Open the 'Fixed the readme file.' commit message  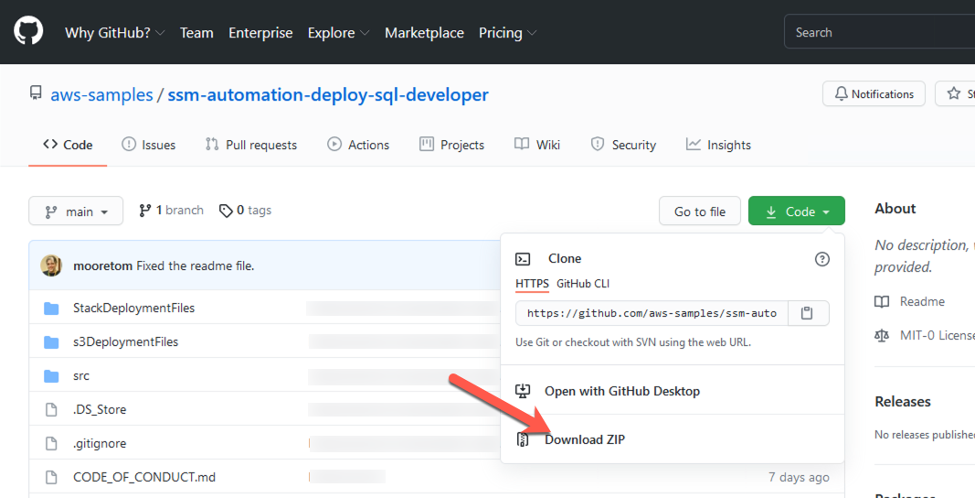pyautogui.click(x=195, y=266)
